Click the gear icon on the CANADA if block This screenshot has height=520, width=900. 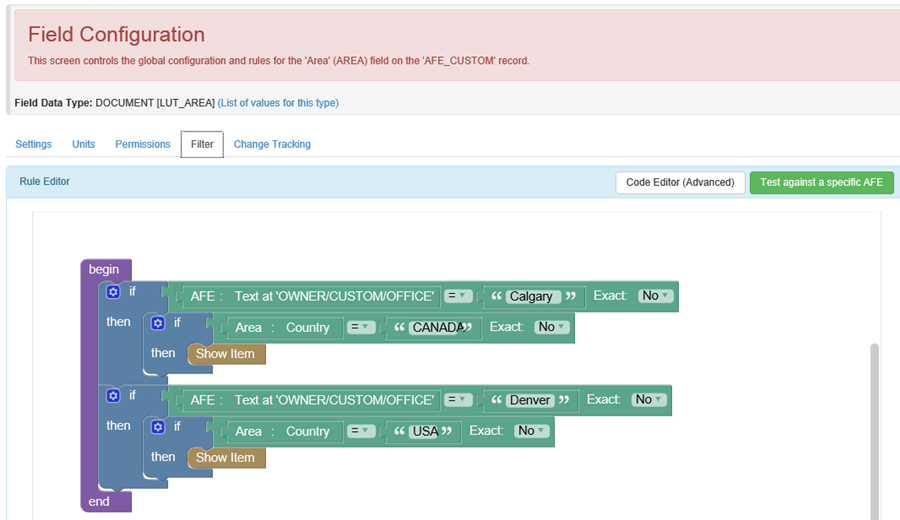pos(157,323)
